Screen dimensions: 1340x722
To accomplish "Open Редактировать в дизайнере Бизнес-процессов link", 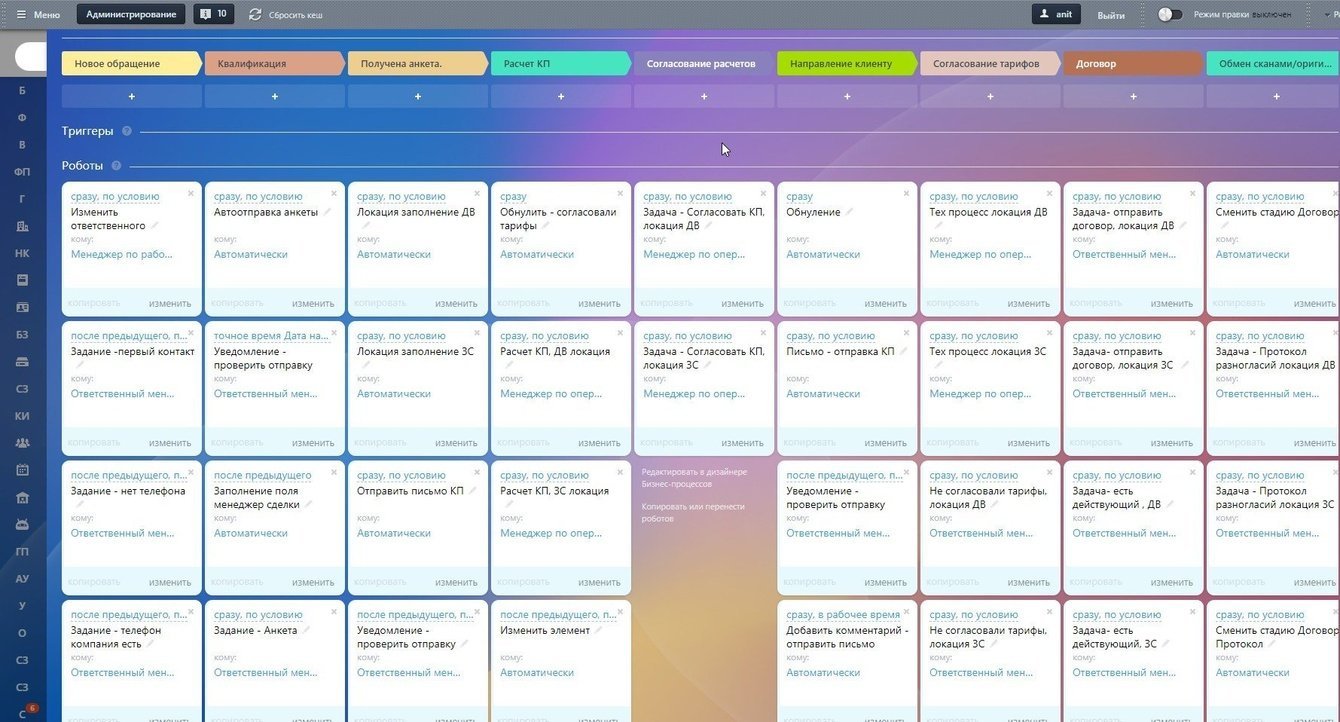I will [693, 477].
